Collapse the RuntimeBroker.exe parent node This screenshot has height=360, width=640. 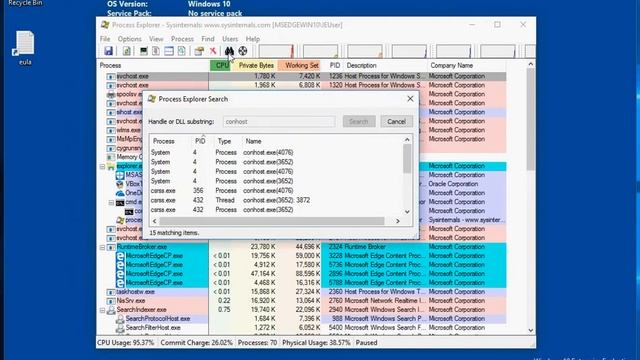(102, 247)
